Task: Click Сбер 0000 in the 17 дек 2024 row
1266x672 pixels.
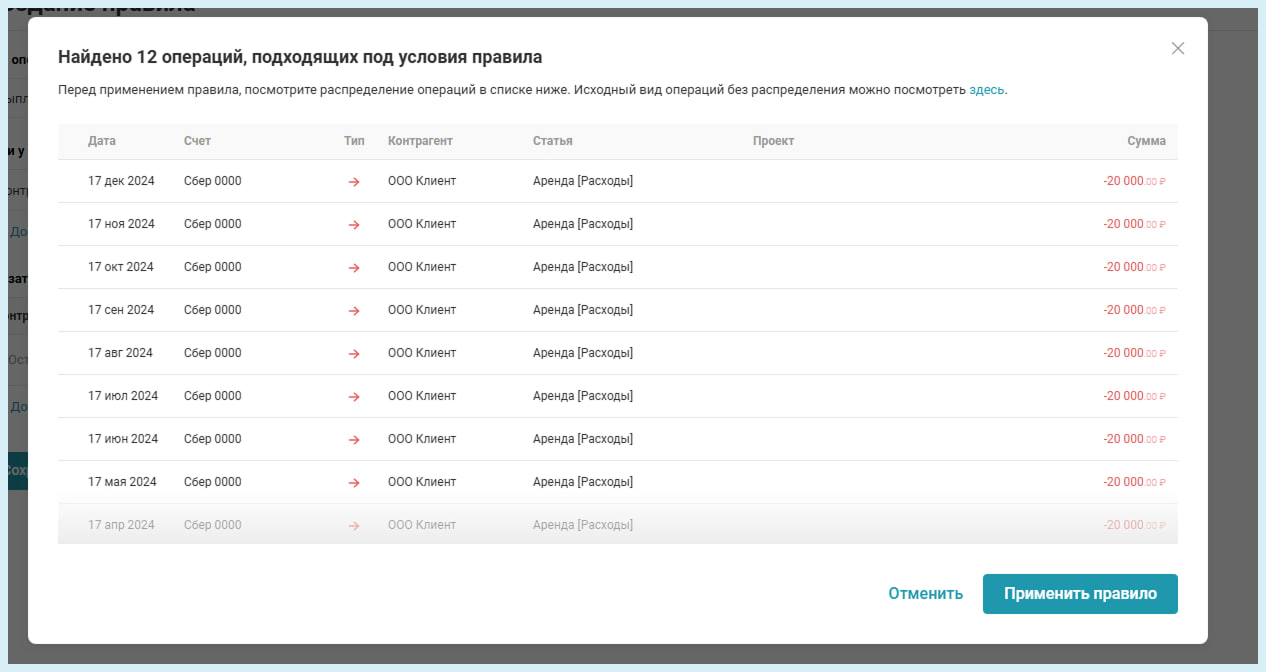Action: [x=213, y=181]
